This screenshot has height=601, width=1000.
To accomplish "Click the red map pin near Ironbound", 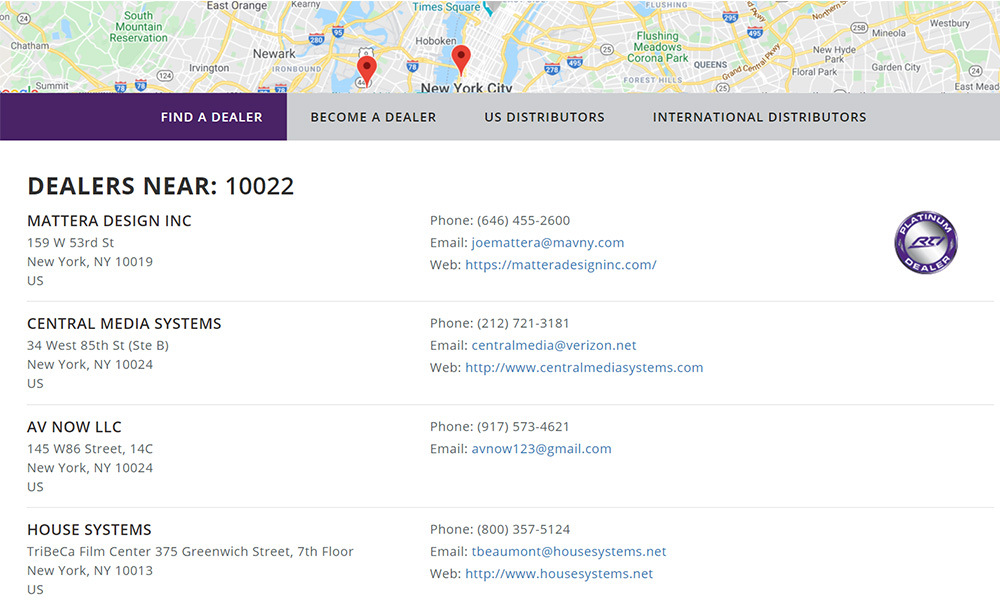I will (x=367, y=71).
